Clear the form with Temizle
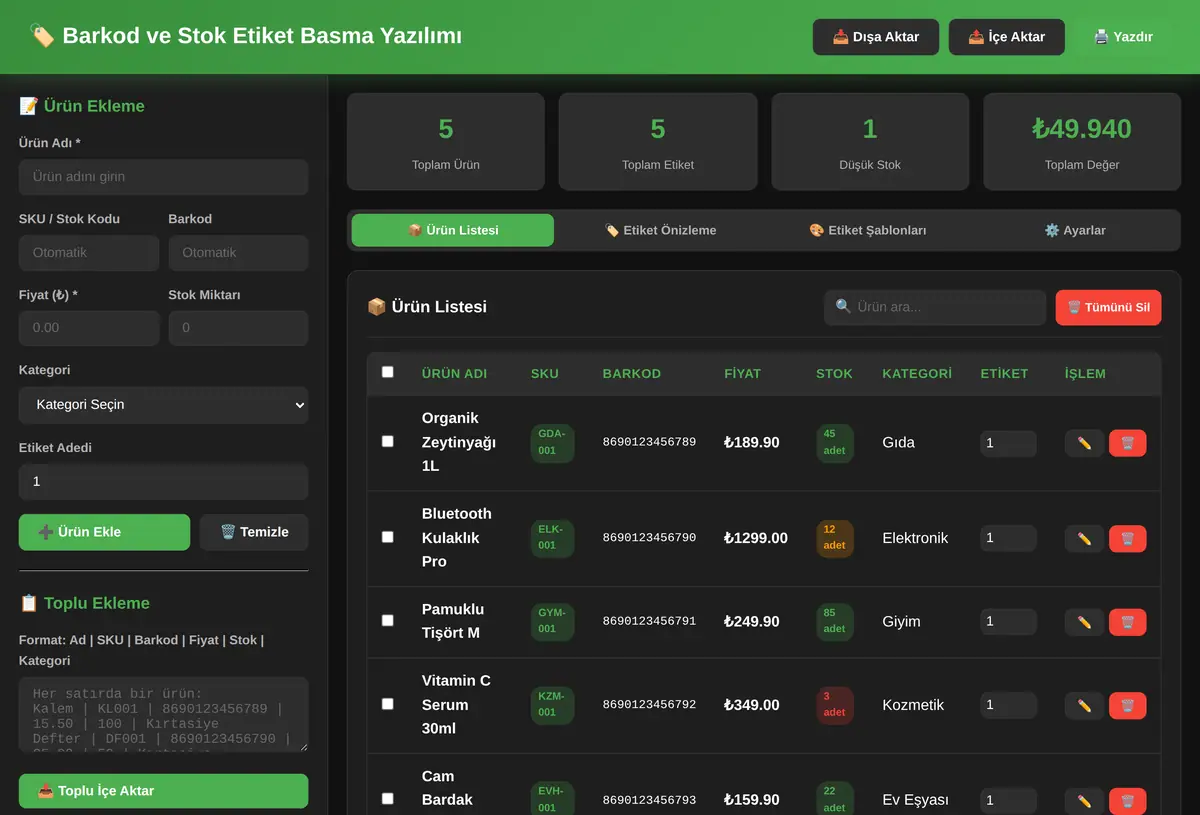Screen dimensions: 1200x815 point(254,532)
